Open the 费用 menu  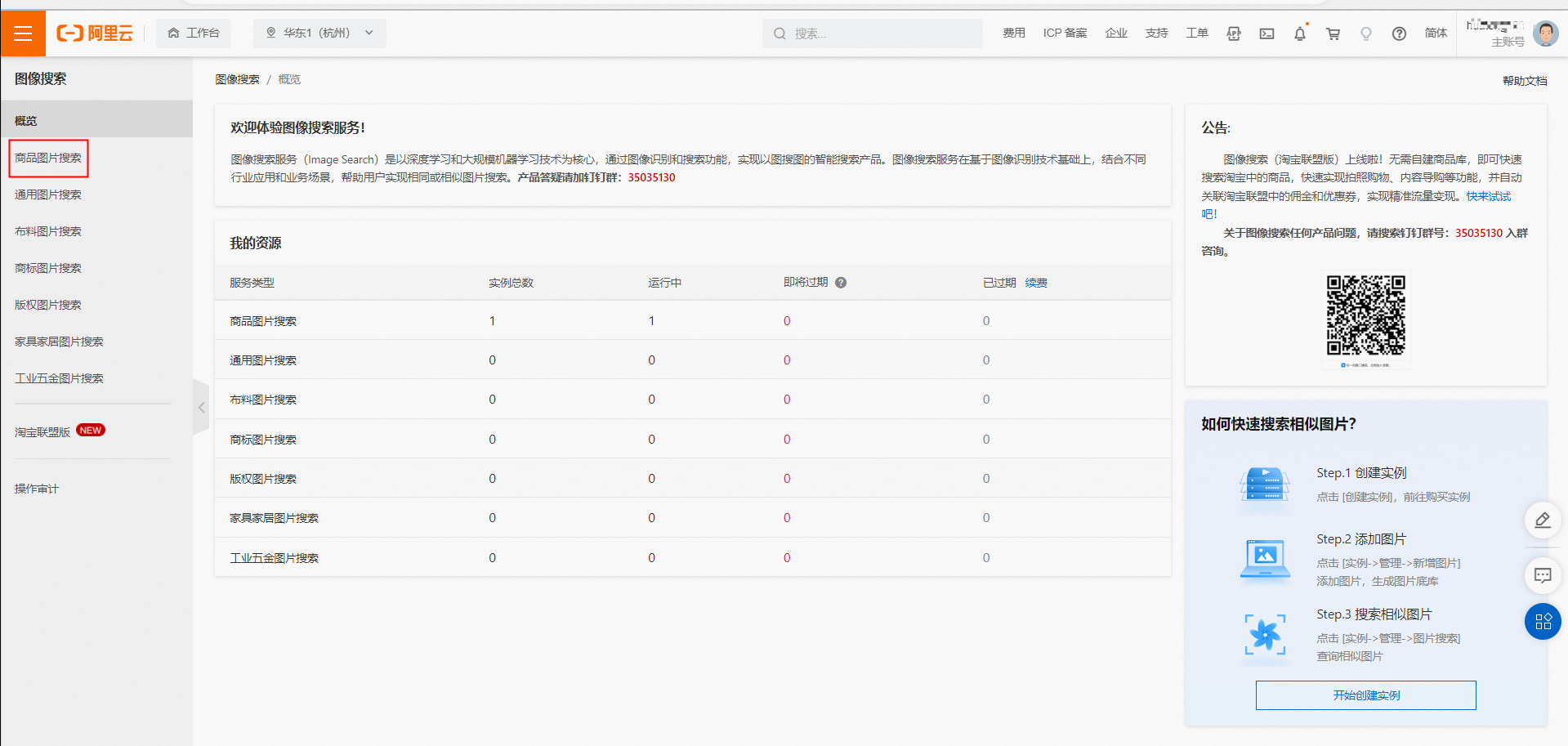click(x=1014, y=34)
